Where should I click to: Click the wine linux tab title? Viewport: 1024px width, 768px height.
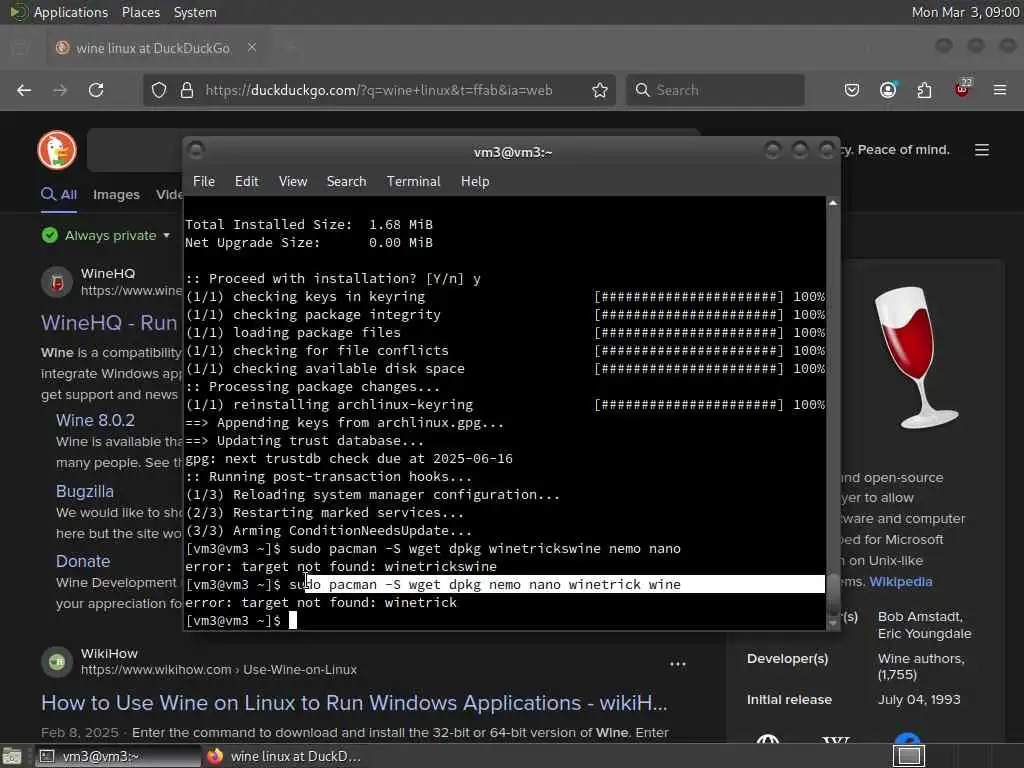(153, 48)
